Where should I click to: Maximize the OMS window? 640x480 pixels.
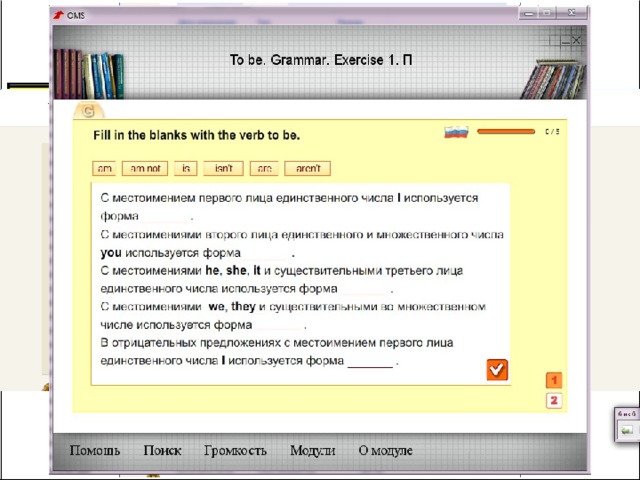[547, 13]
